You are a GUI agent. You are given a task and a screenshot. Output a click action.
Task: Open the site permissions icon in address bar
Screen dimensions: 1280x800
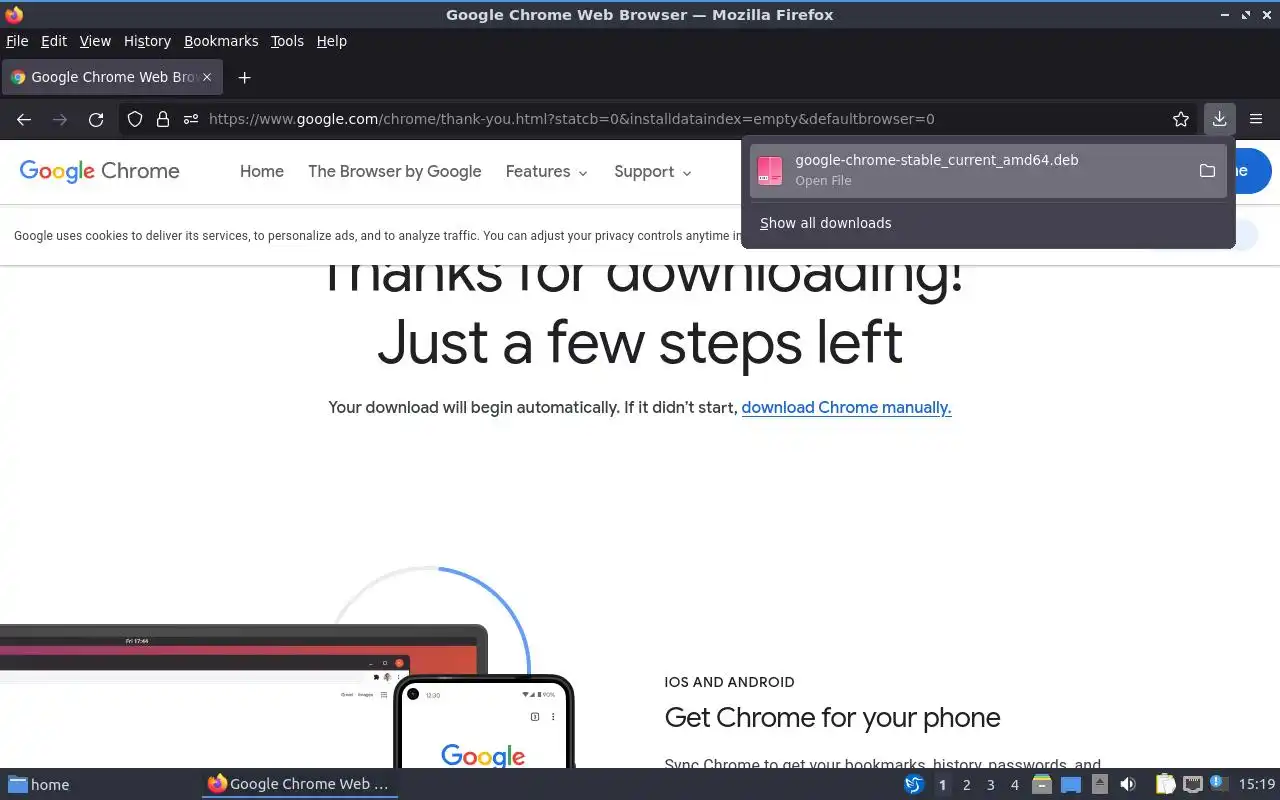coord(190,119)
